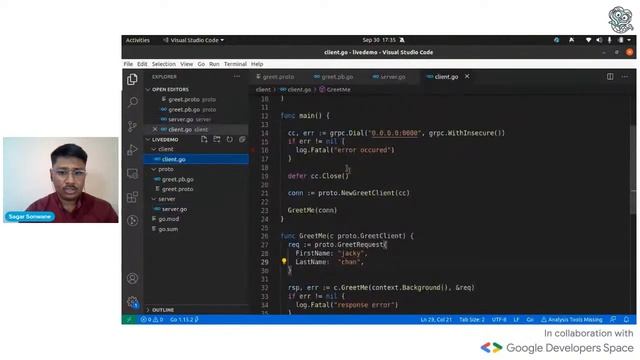
Task: Refresh the LIVEDEMO explorer tree
Action: tap(230, 139)
